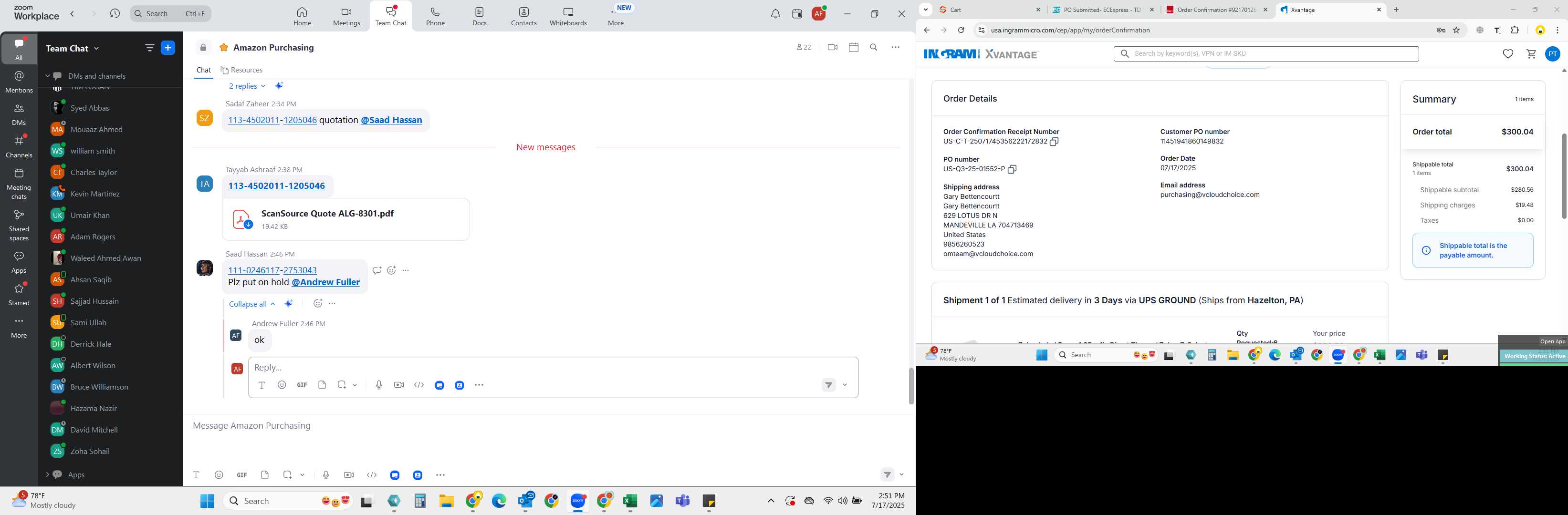The height and width of the screenshot is (515, 1568).
Task: Open send options dropdown in reply box
Action: tap(845, 385)
